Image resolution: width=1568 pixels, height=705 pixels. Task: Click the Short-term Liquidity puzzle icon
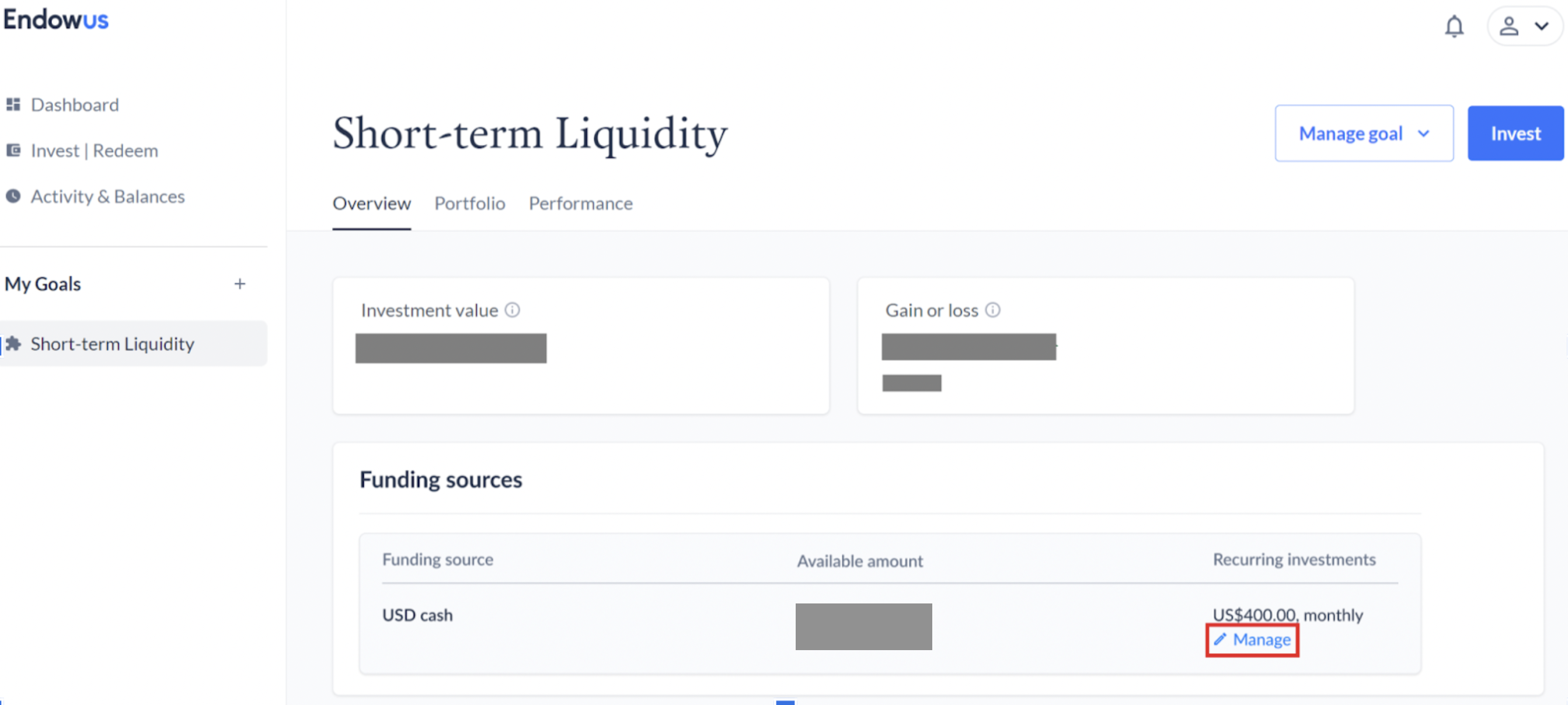pyautogui.click(x=13, y=344)
